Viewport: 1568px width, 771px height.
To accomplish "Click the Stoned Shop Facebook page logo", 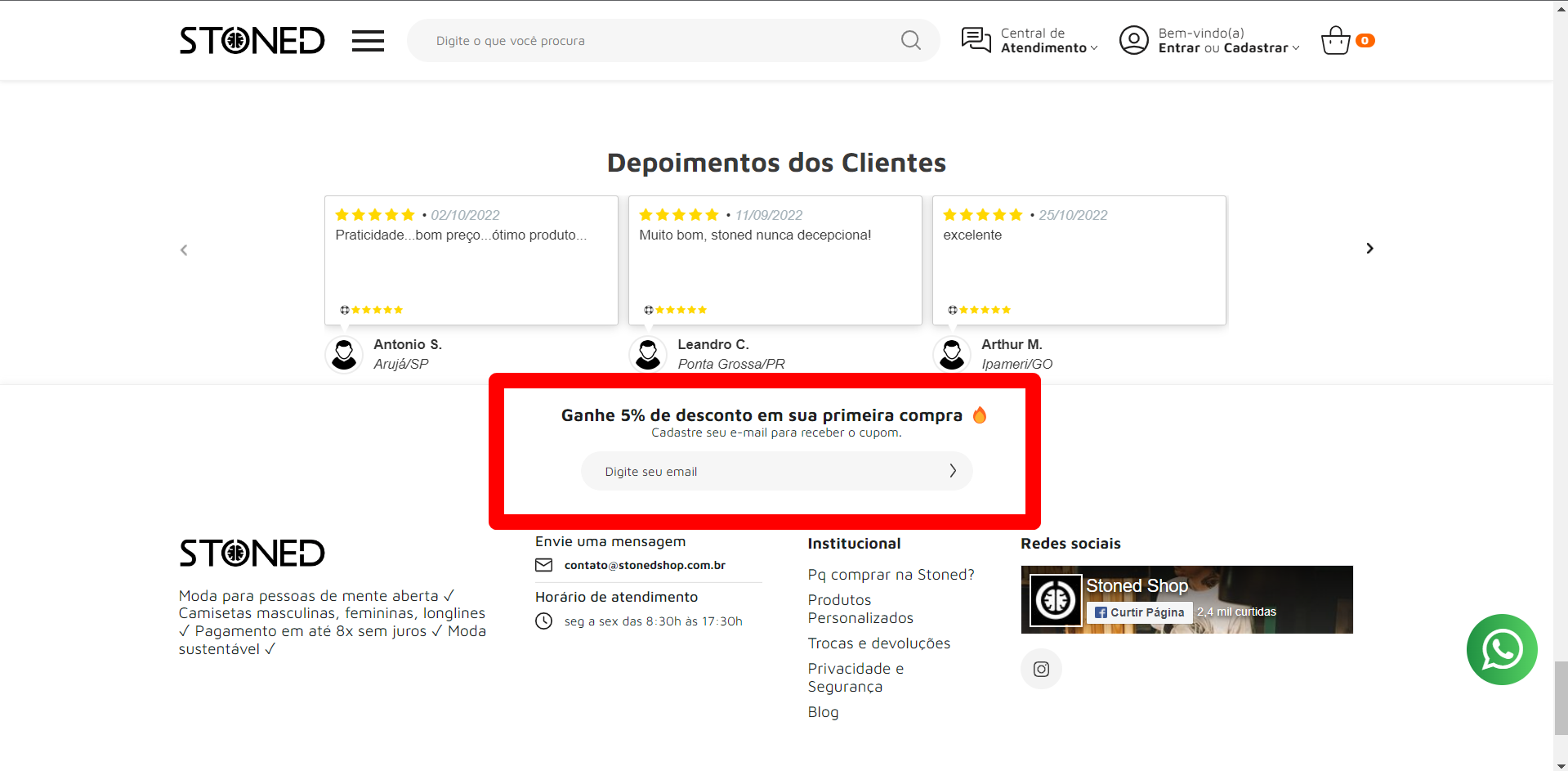I will pos(1056,600).
